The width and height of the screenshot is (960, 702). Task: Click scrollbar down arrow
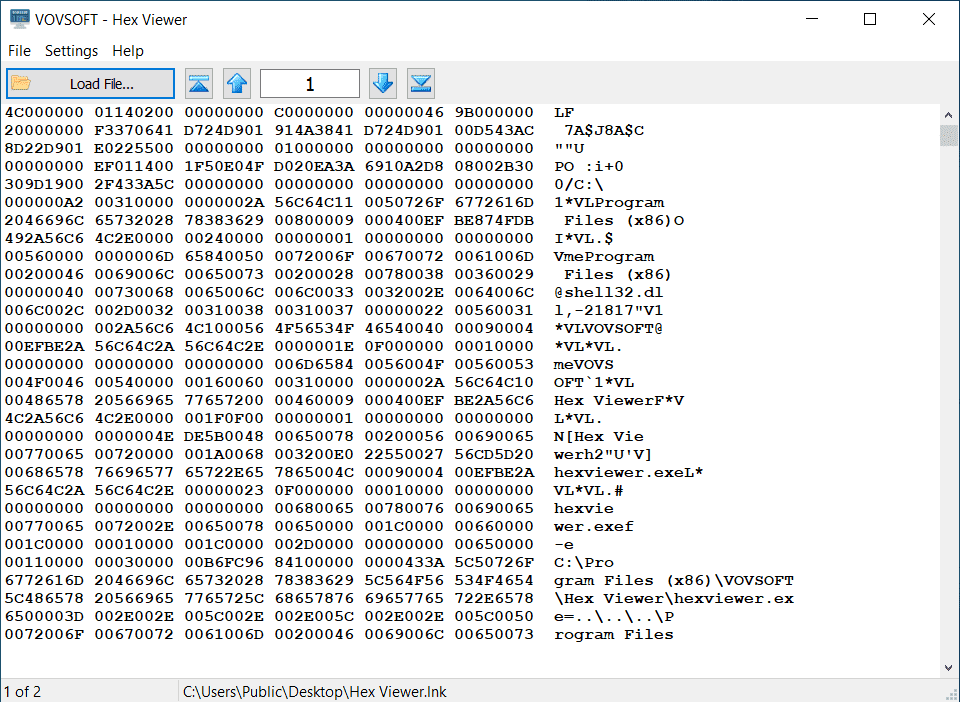(x=948, y=668)
